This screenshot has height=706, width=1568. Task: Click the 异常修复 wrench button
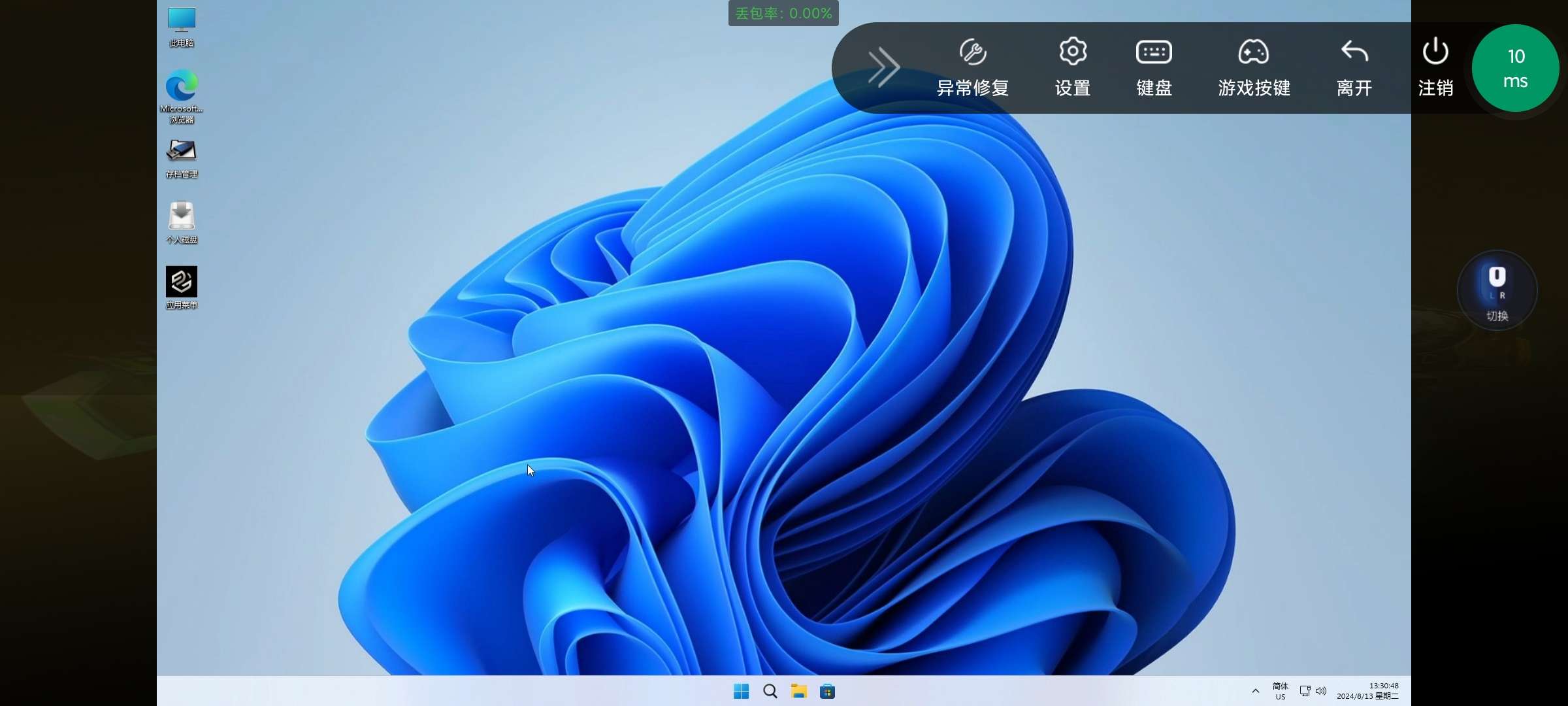coord(973,68)
